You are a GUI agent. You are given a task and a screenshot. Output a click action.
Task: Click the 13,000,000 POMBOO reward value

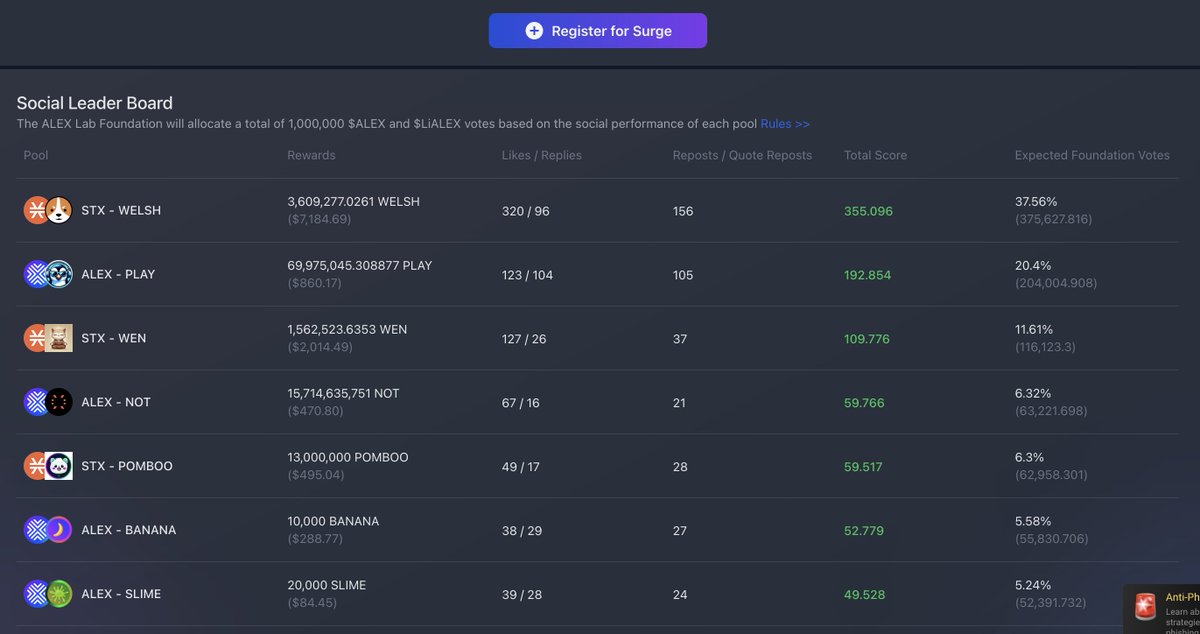348,458
